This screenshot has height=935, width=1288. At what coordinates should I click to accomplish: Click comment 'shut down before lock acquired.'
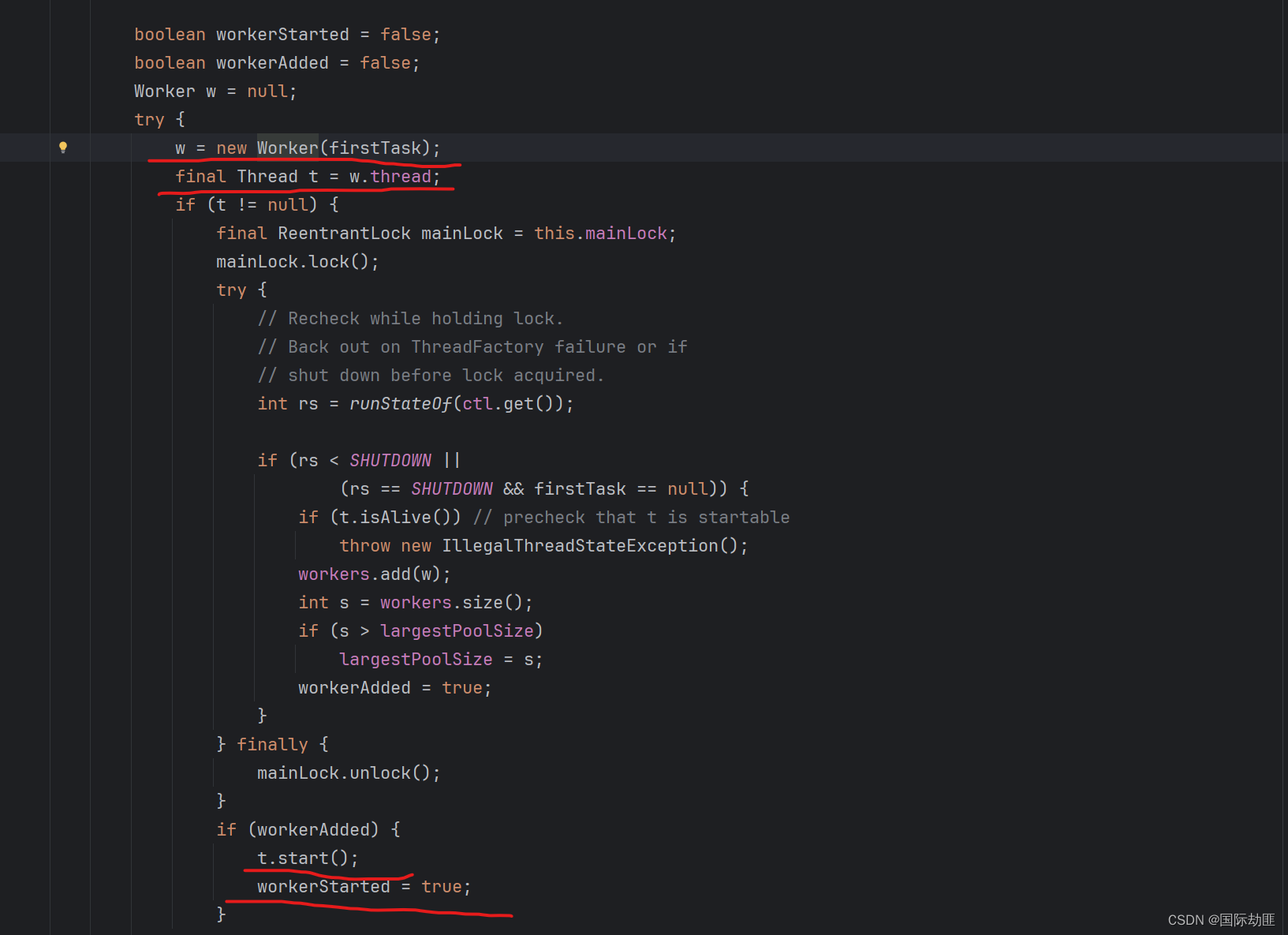[x=431, y=376]
